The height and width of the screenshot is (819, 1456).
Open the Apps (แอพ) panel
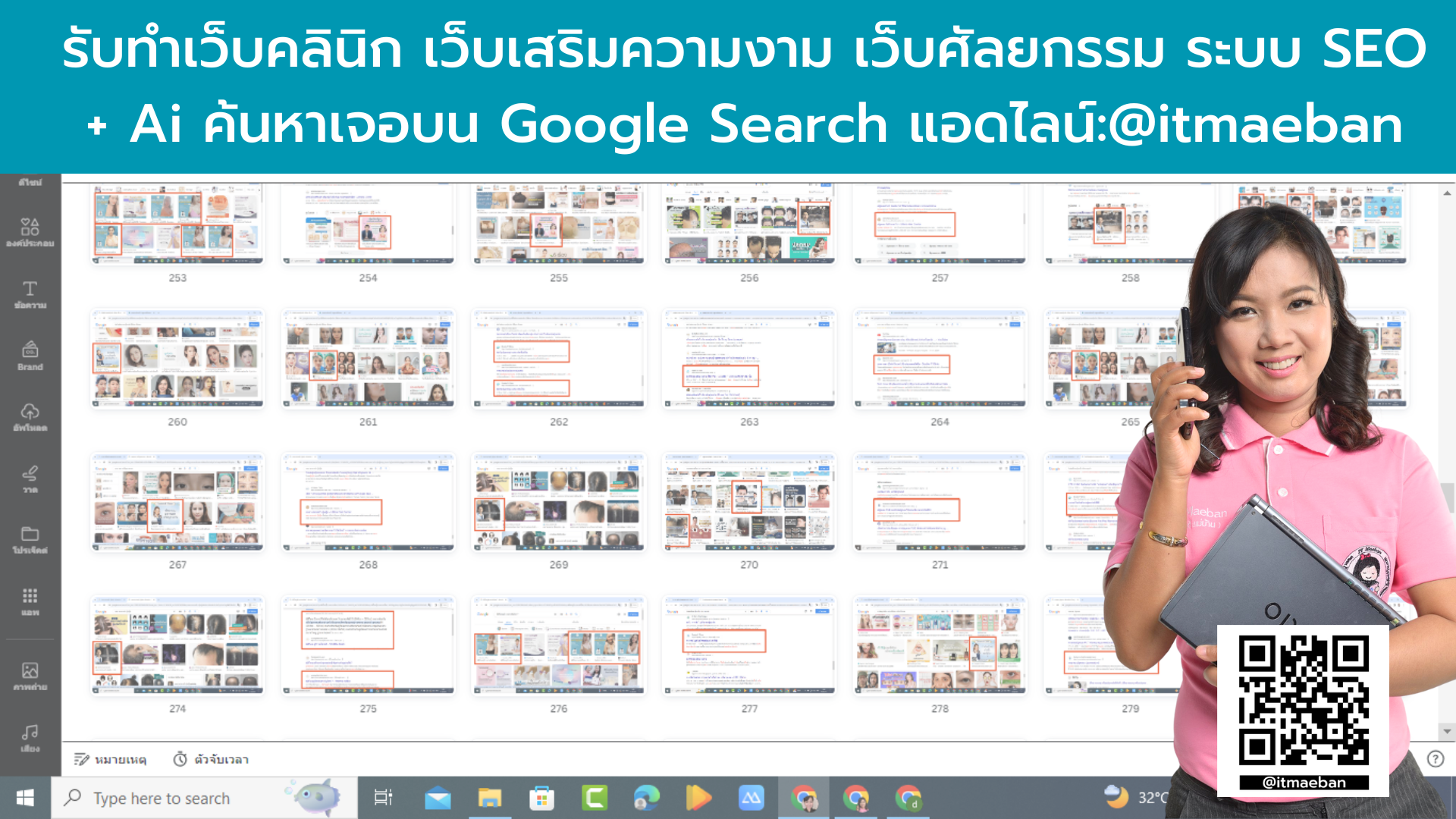[30, 601]
